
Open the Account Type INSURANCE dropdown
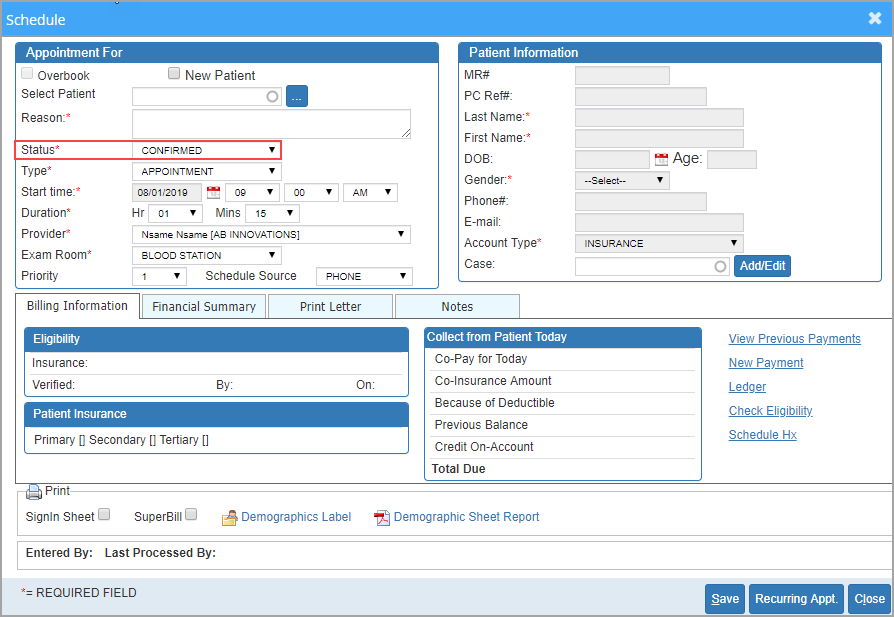tap(659, 243)
